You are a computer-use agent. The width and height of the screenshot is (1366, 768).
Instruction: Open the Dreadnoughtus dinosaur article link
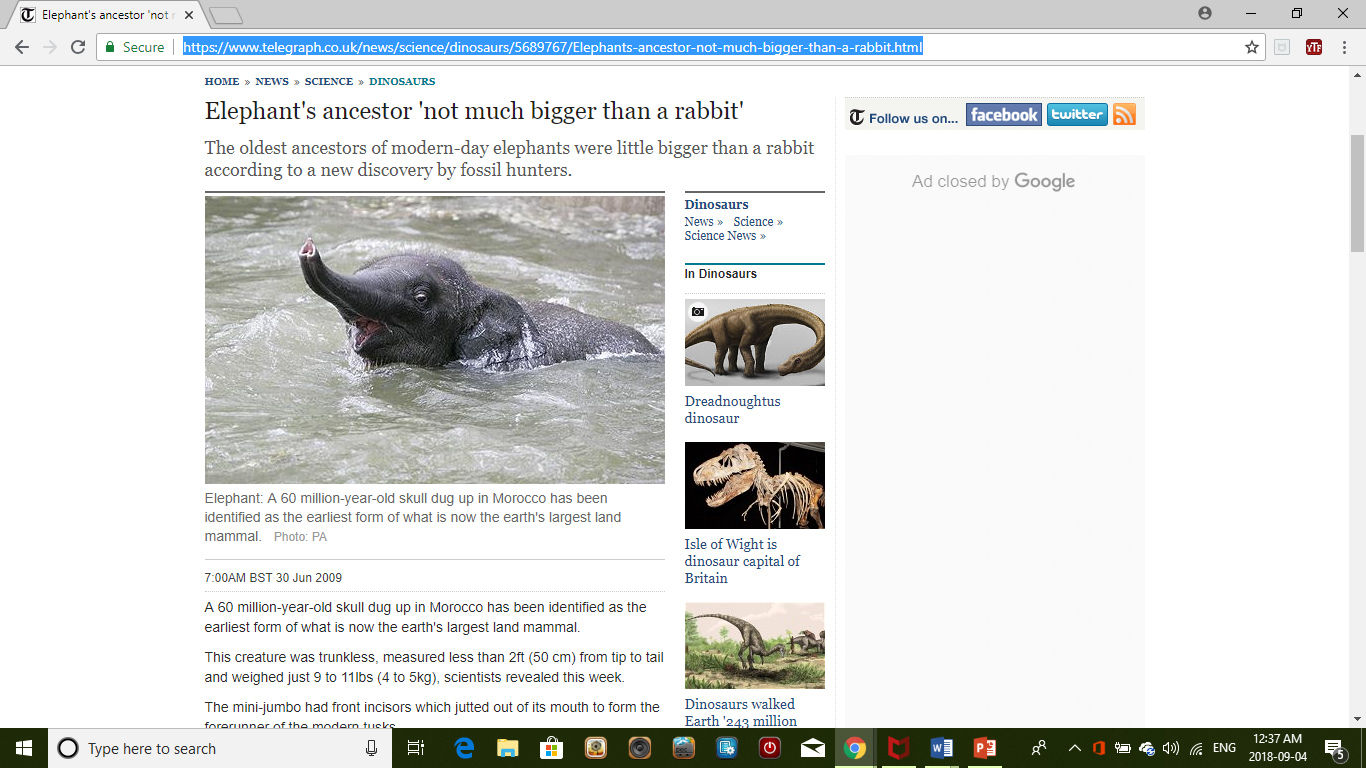(732, 410)
